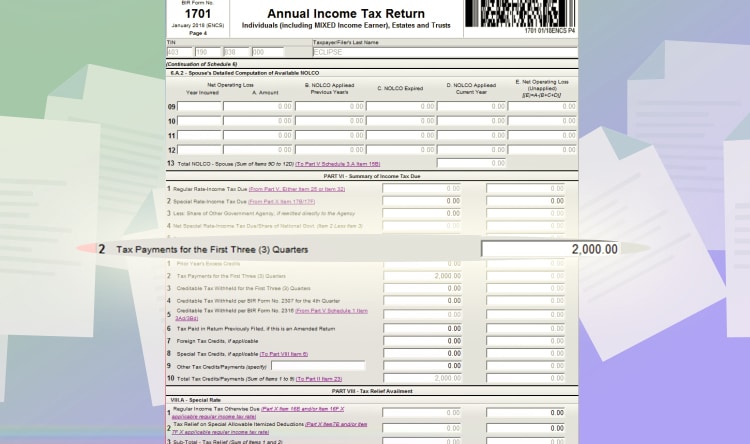Select first Form No. 2307 4th Quarter amount field

(422, 300)
